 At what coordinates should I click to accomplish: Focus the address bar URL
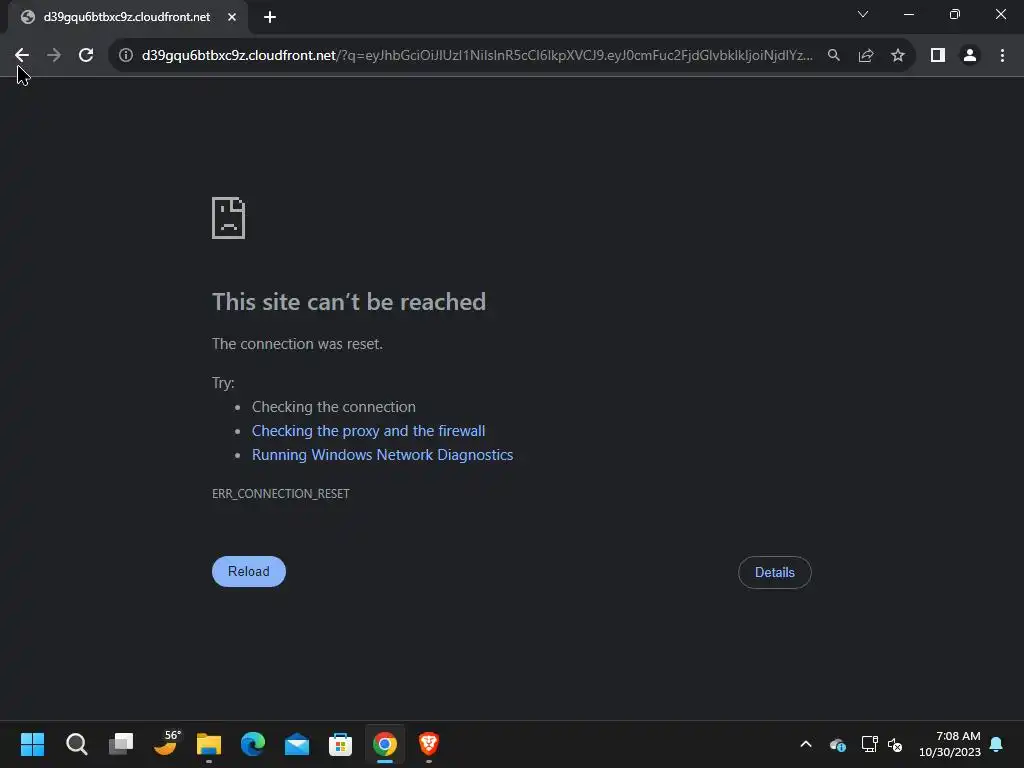[477, 56]
